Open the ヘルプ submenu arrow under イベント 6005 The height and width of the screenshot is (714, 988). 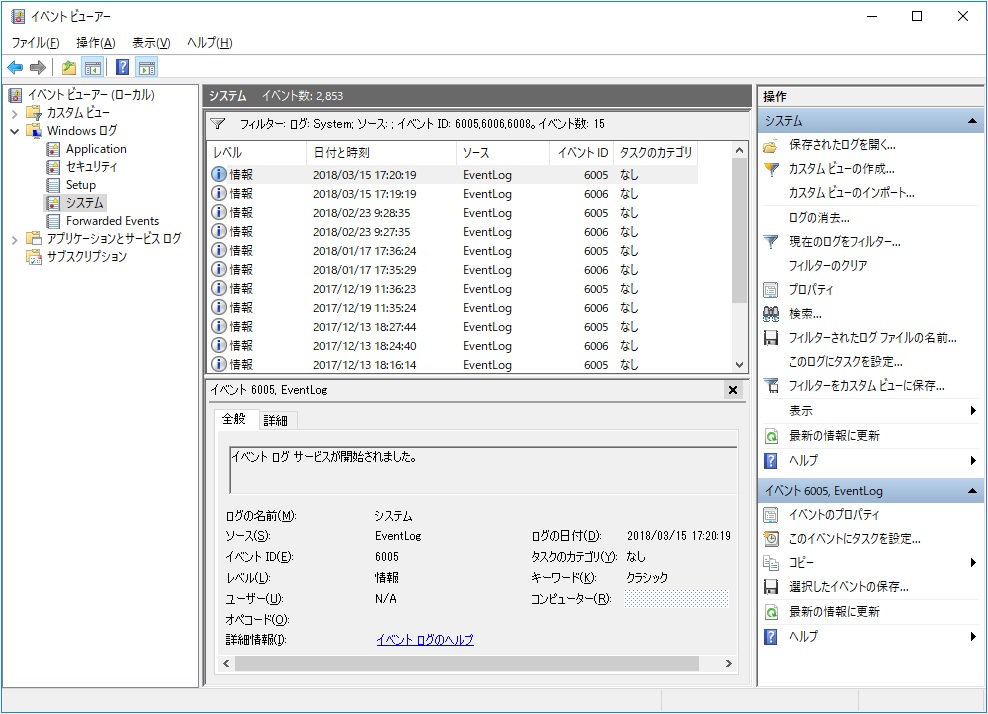tap(973, 636)
